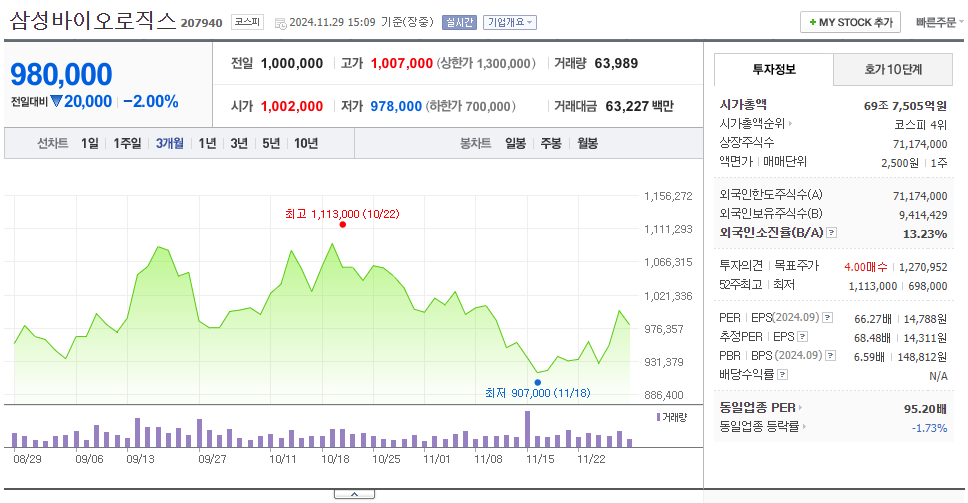
Task: Click the 4.00매수 investment opinion
Action: click(x=866, y=267)
